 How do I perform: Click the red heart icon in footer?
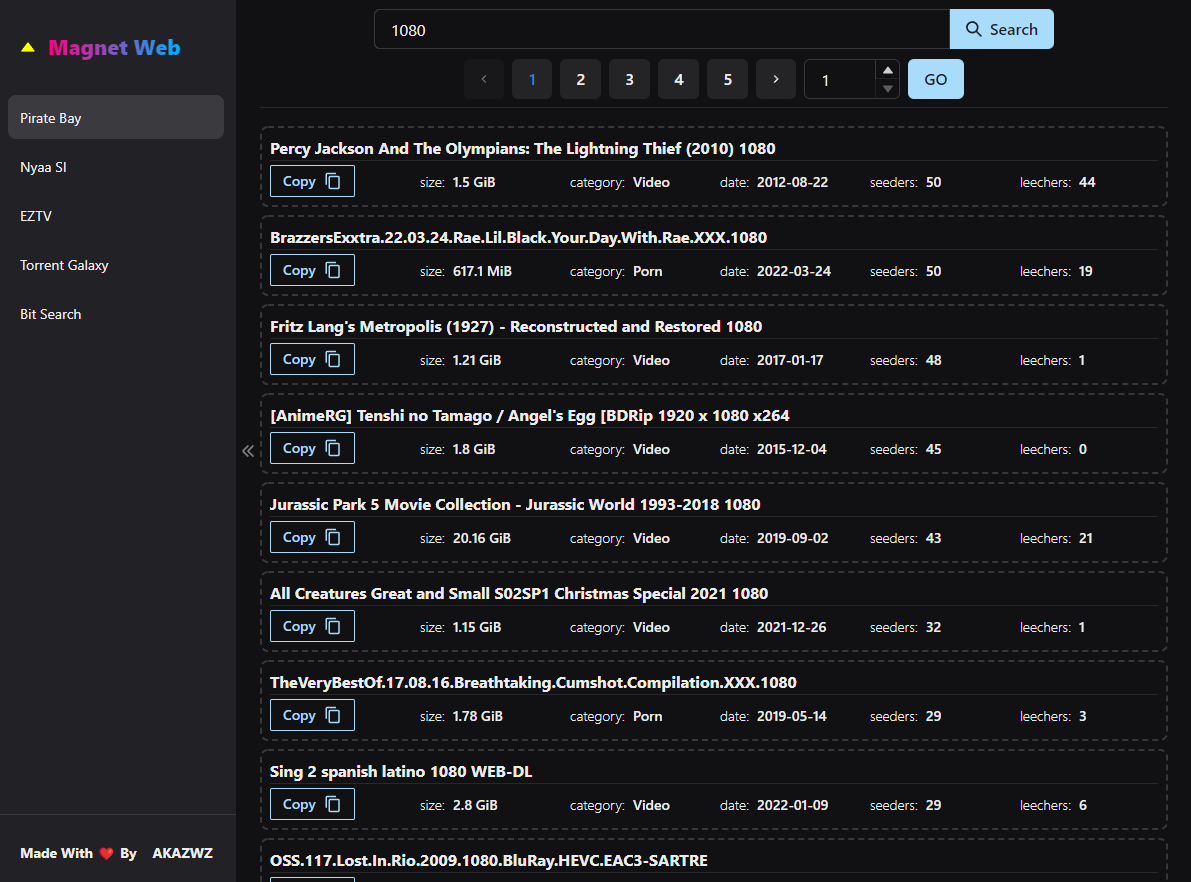(x=106, y=853)
